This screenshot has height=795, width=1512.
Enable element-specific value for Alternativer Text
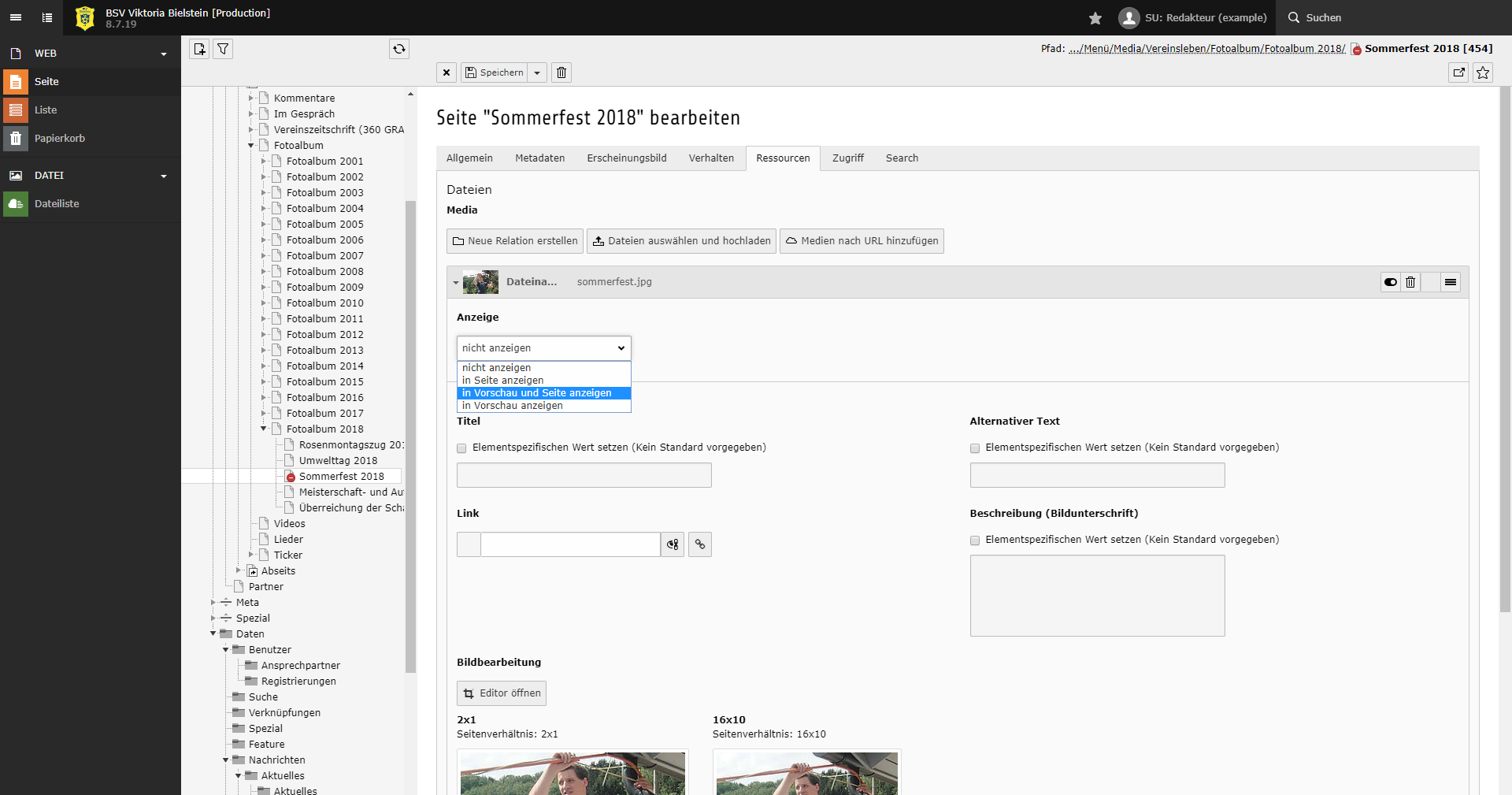click(975, 448)
